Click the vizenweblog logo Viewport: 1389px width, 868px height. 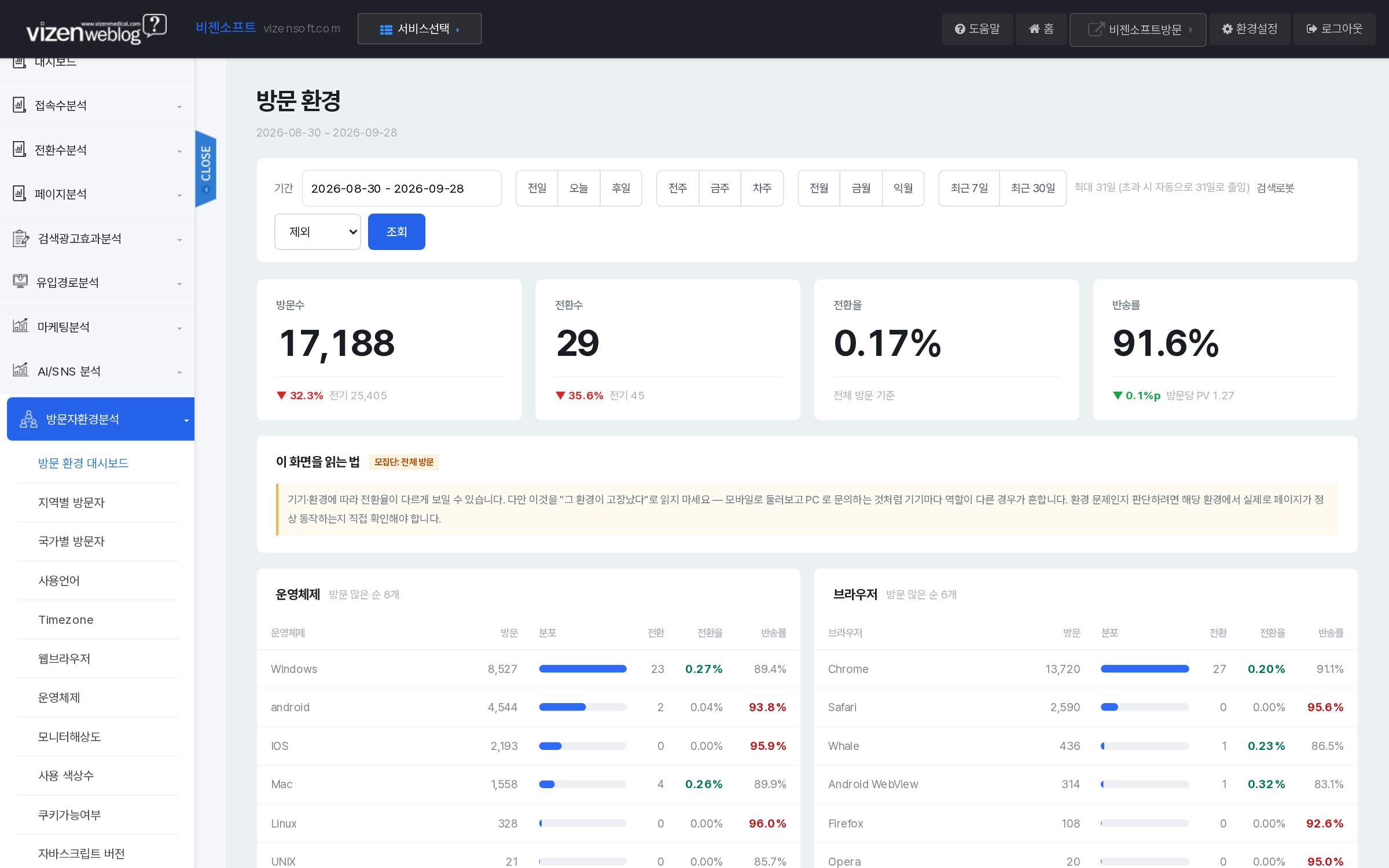[x=96, y=29]
